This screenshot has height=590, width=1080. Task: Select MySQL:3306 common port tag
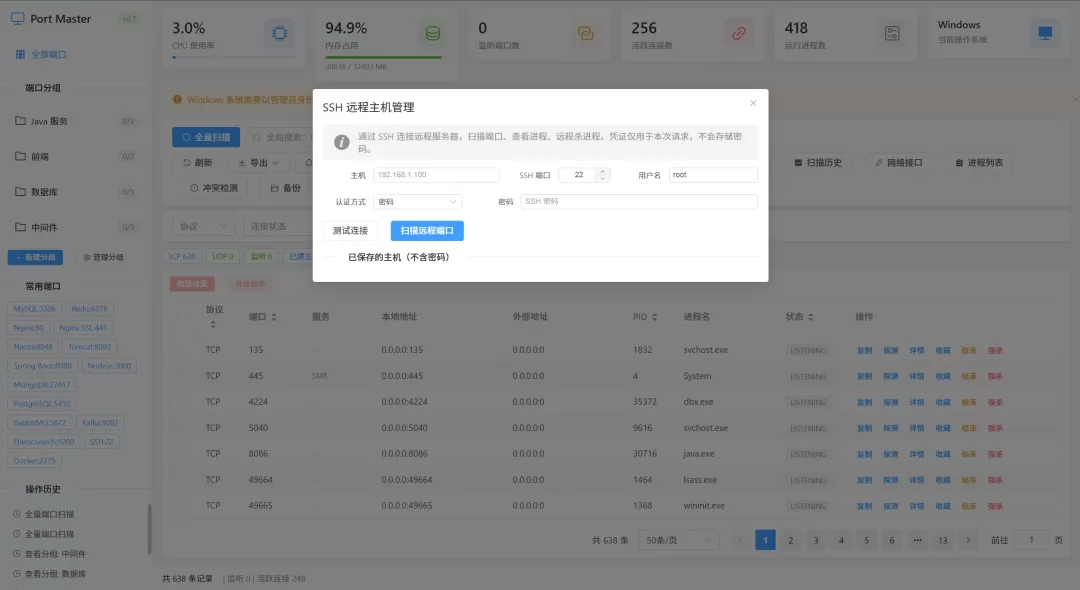[34, 309]
